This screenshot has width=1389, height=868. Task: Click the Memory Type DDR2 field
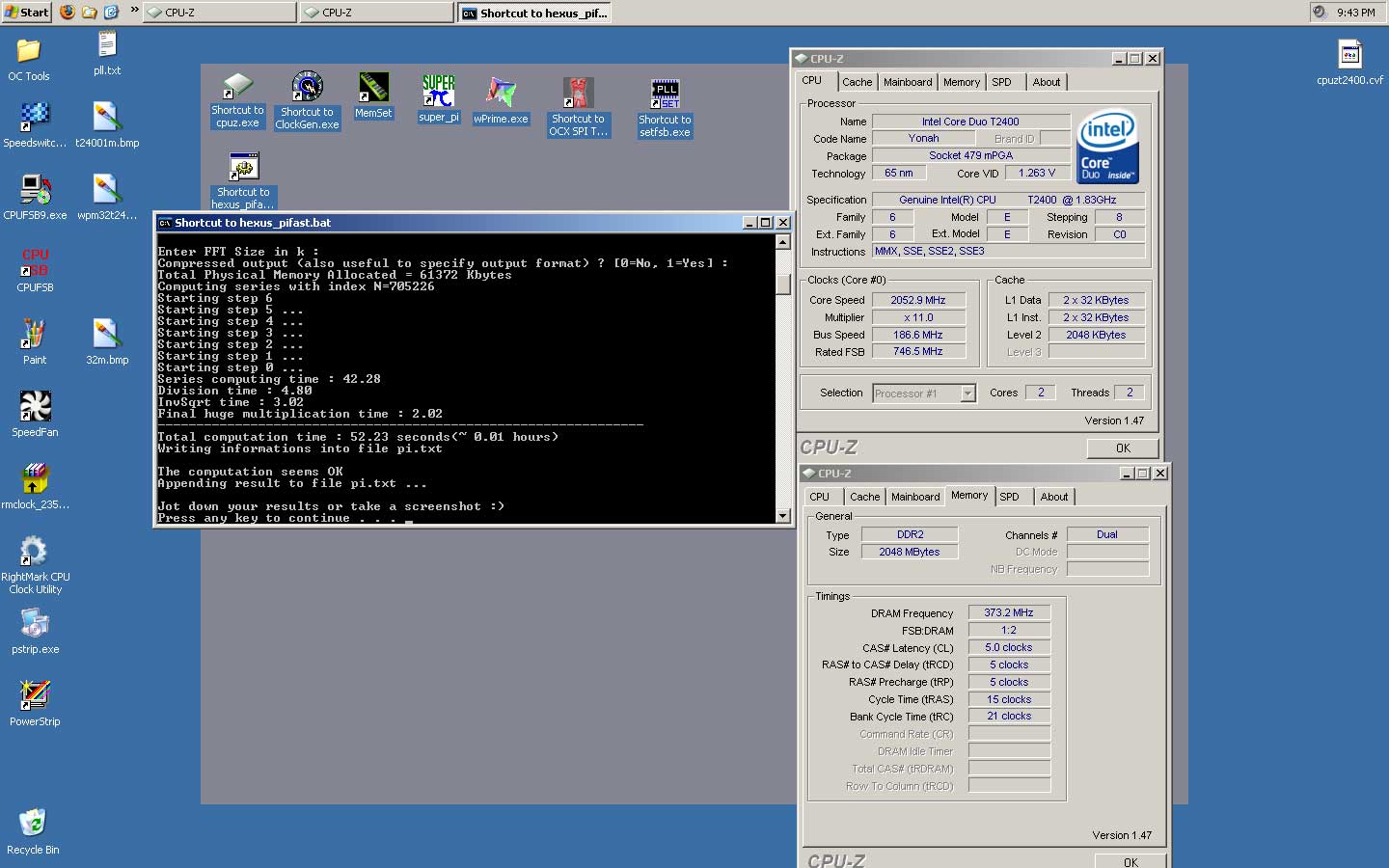click(910, 534)
